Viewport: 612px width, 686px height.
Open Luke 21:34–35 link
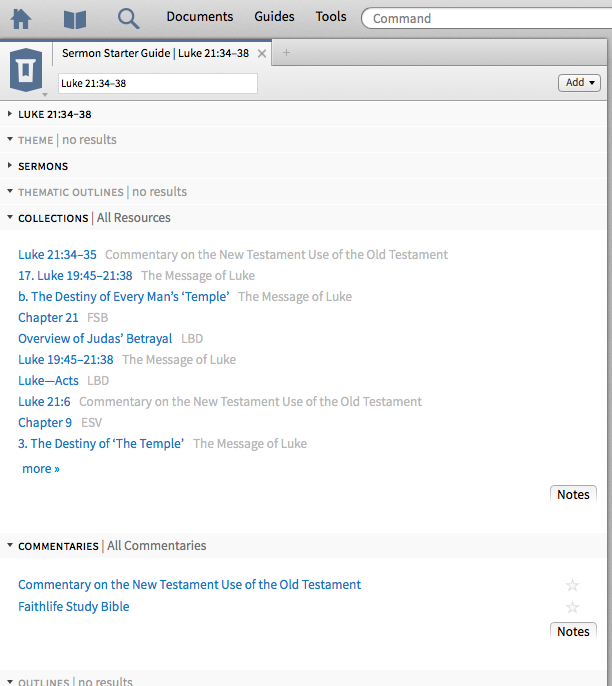[57, 255]
